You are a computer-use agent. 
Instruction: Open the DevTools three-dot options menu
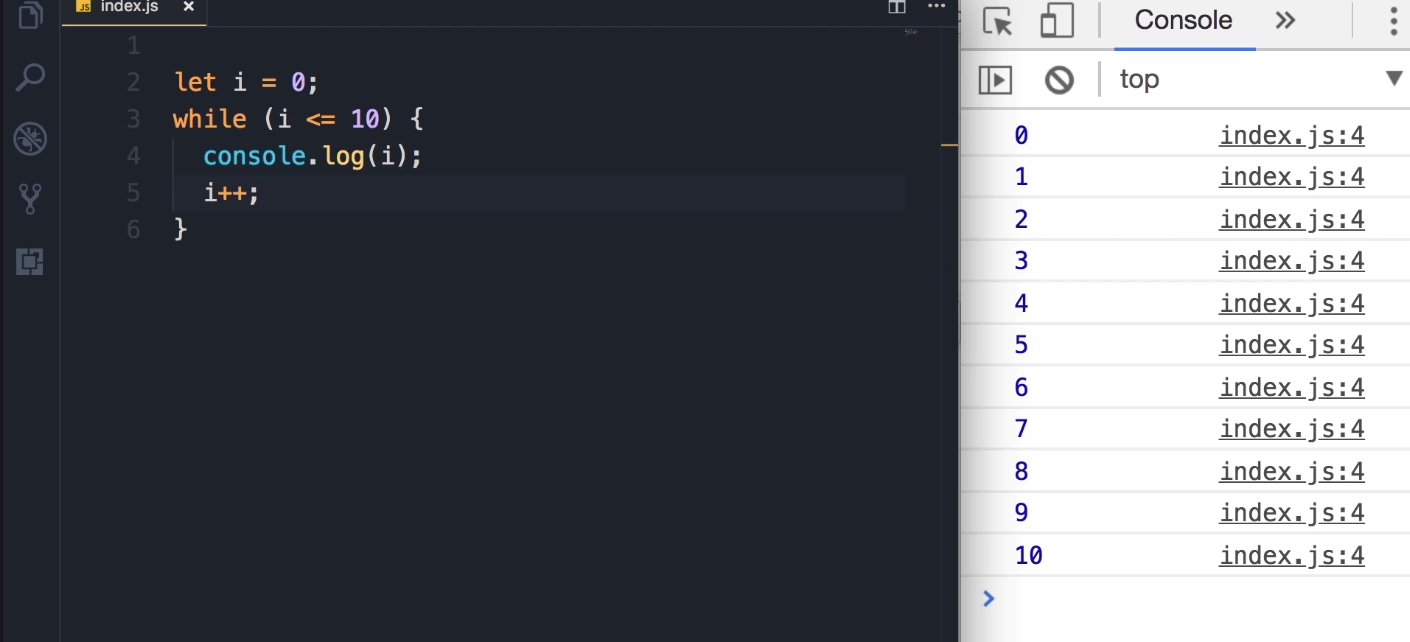[1393, 21]
